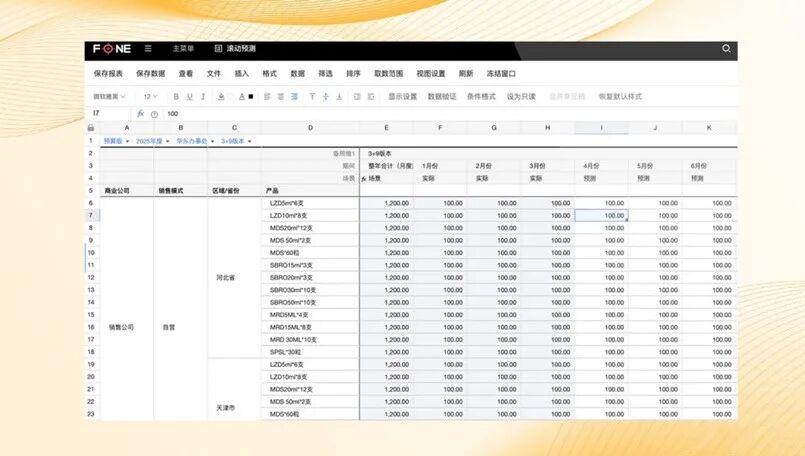The height and width of the screenshot is (456, 805).
Task: Toggle italic formatting
Action: coord(203,97)
